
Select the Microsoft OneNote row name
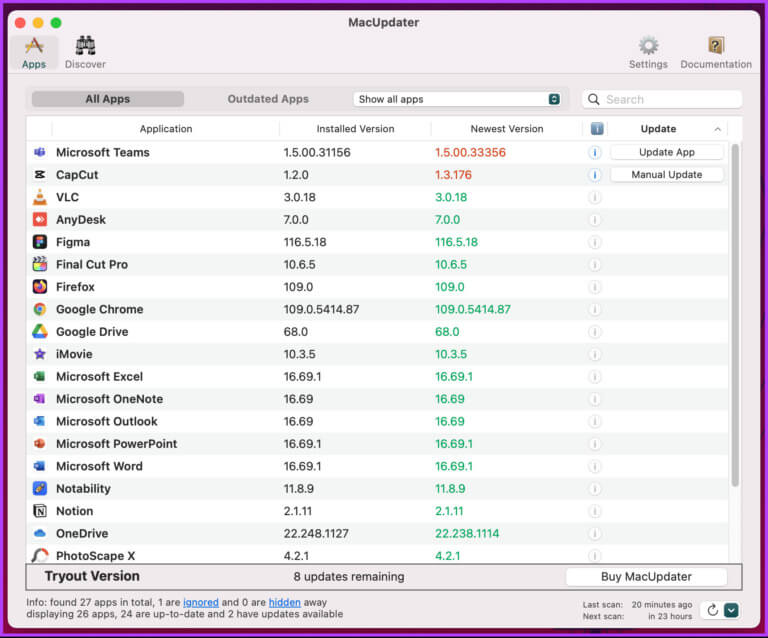[109, 399]
